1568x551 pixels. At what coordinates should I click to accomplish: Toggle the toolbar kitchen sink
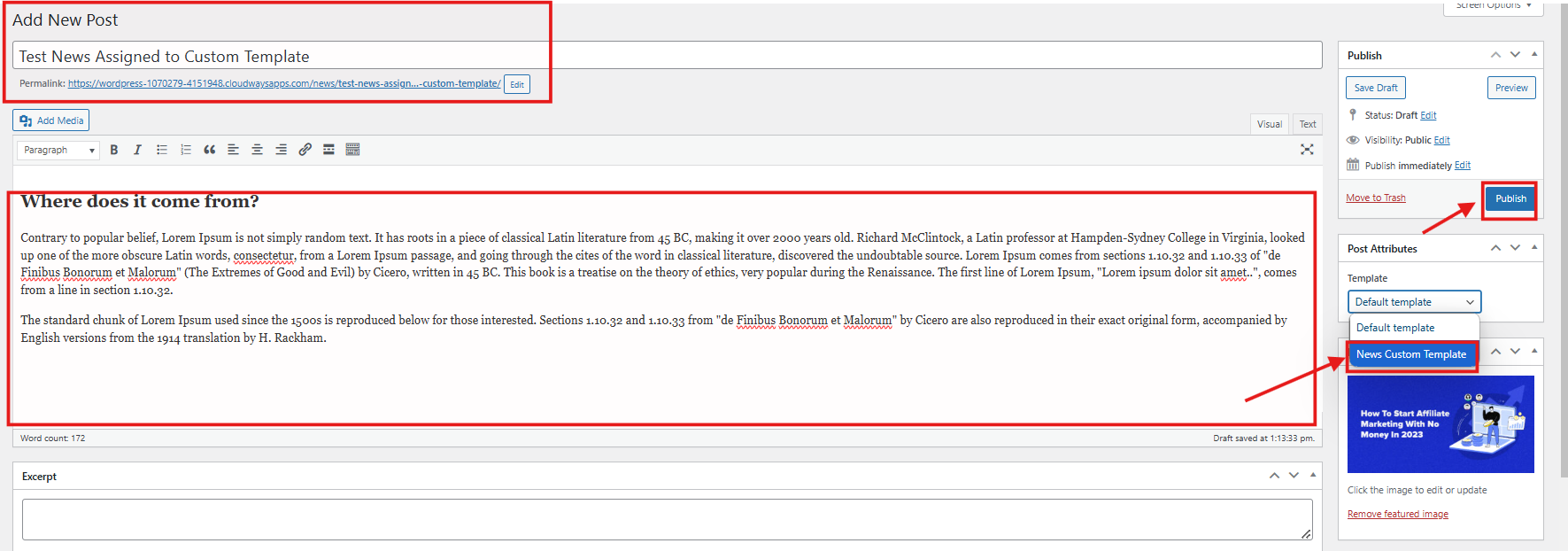353,150
